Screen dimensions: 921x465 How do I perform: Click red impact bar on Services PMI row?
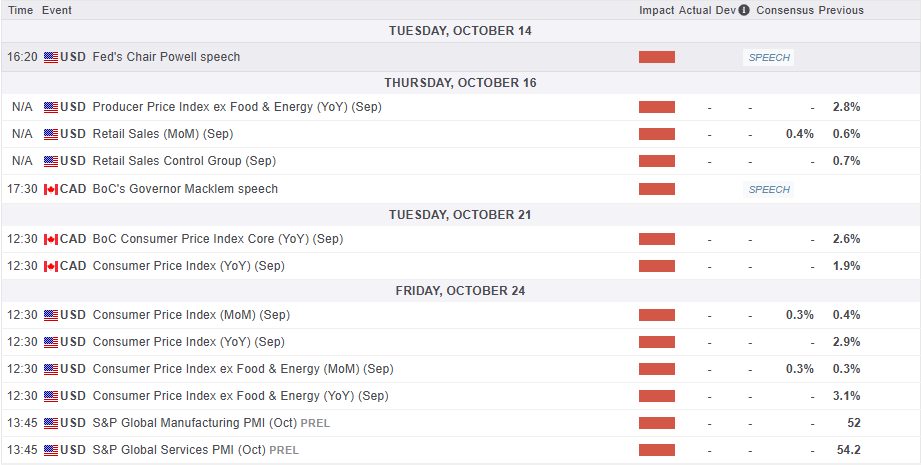(657, 450)
